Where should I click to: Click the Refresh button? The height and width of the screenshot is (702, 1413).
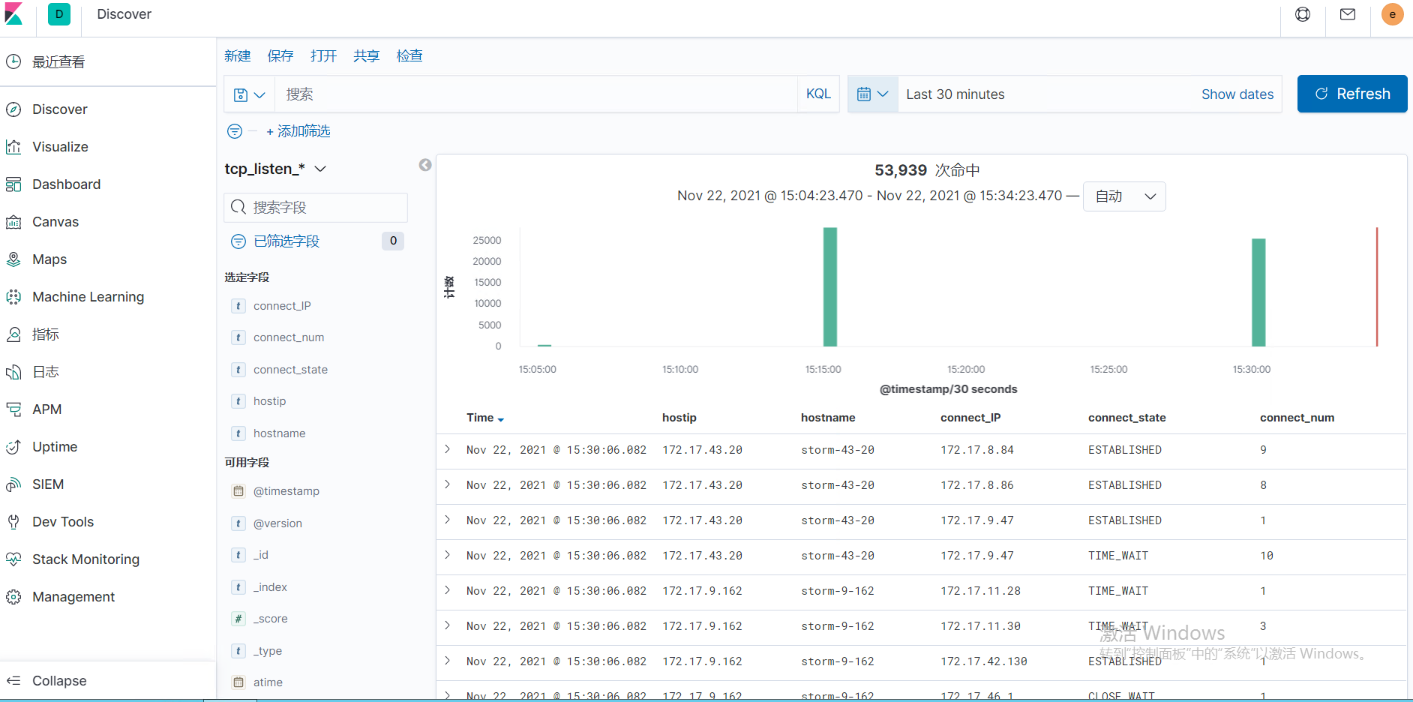1352,94
